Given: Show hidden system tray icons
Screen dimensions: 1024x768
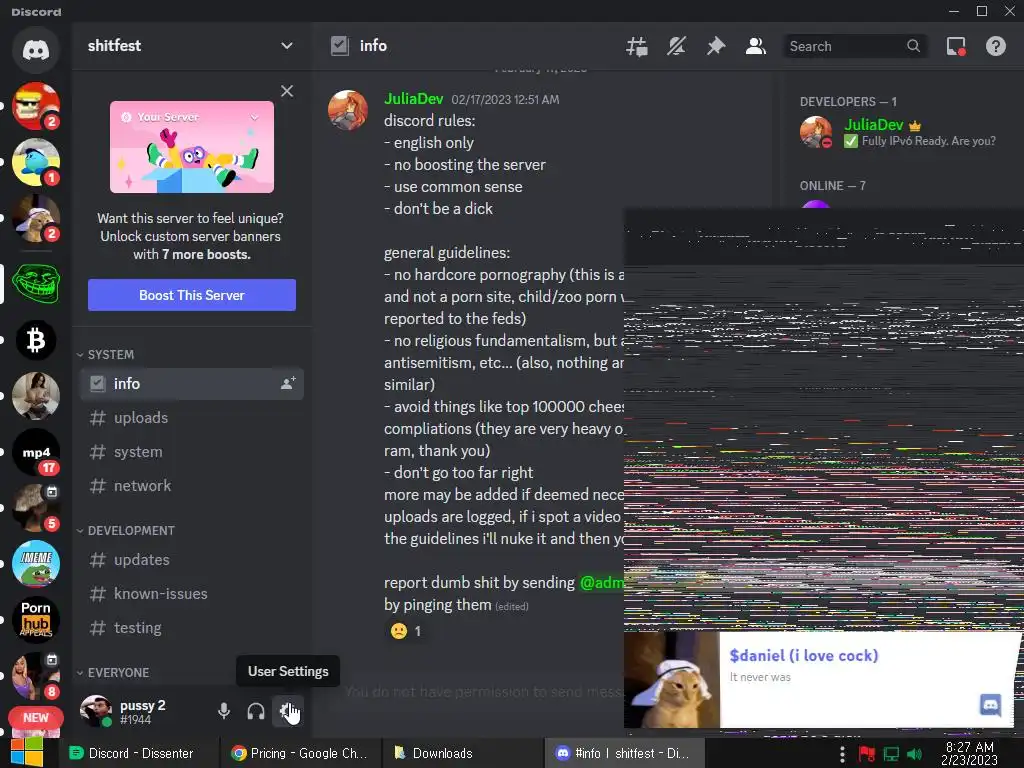Looking at the screenshot, I should pyautogui.click(x=842, y=753).
